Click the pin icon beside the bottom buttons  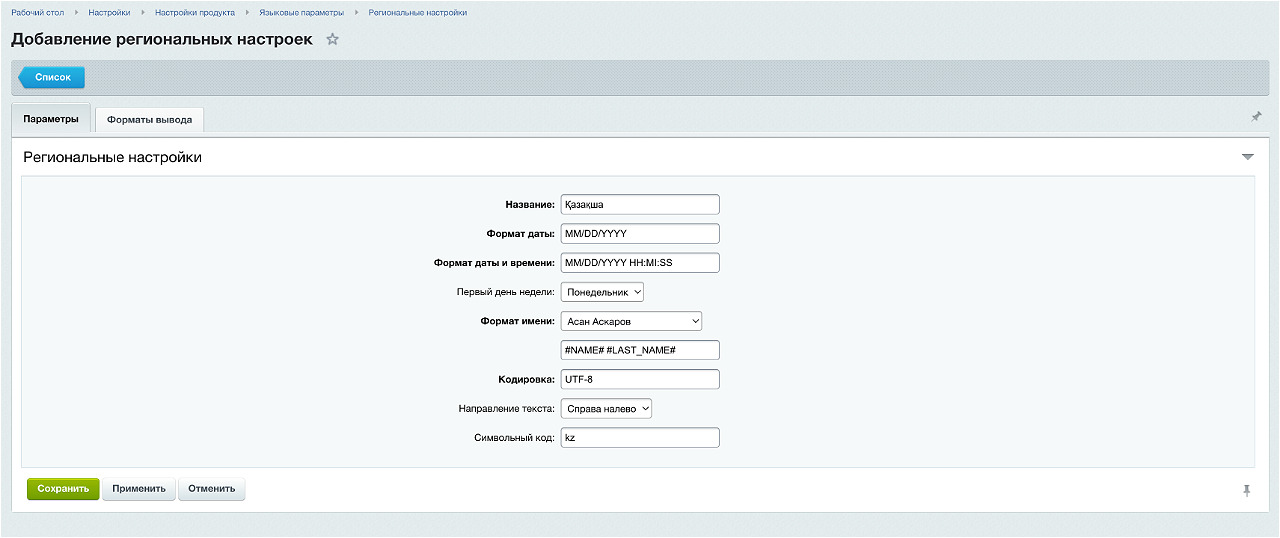tap(1246, 490)
